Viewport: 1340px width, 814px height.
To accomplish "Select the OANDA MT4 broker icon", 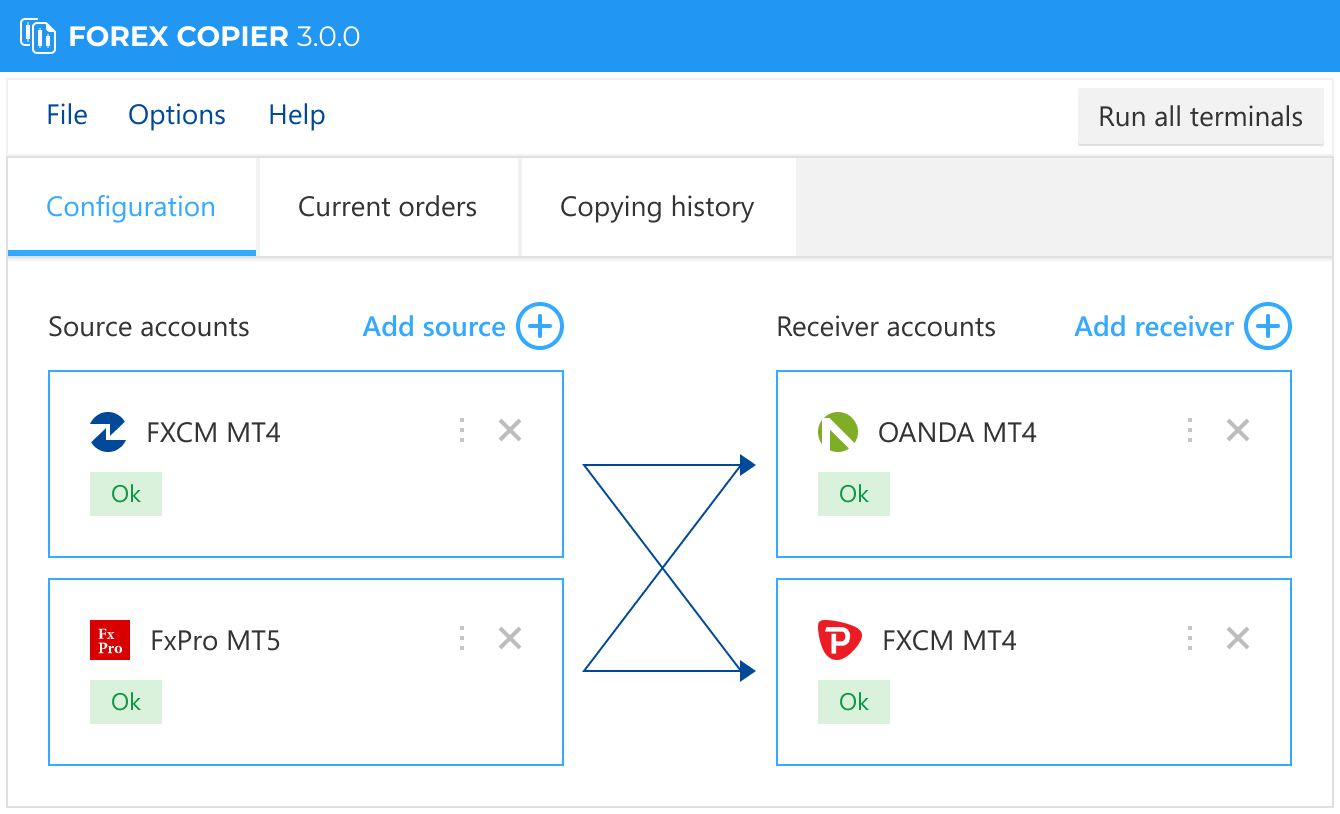I will [836, 431].
